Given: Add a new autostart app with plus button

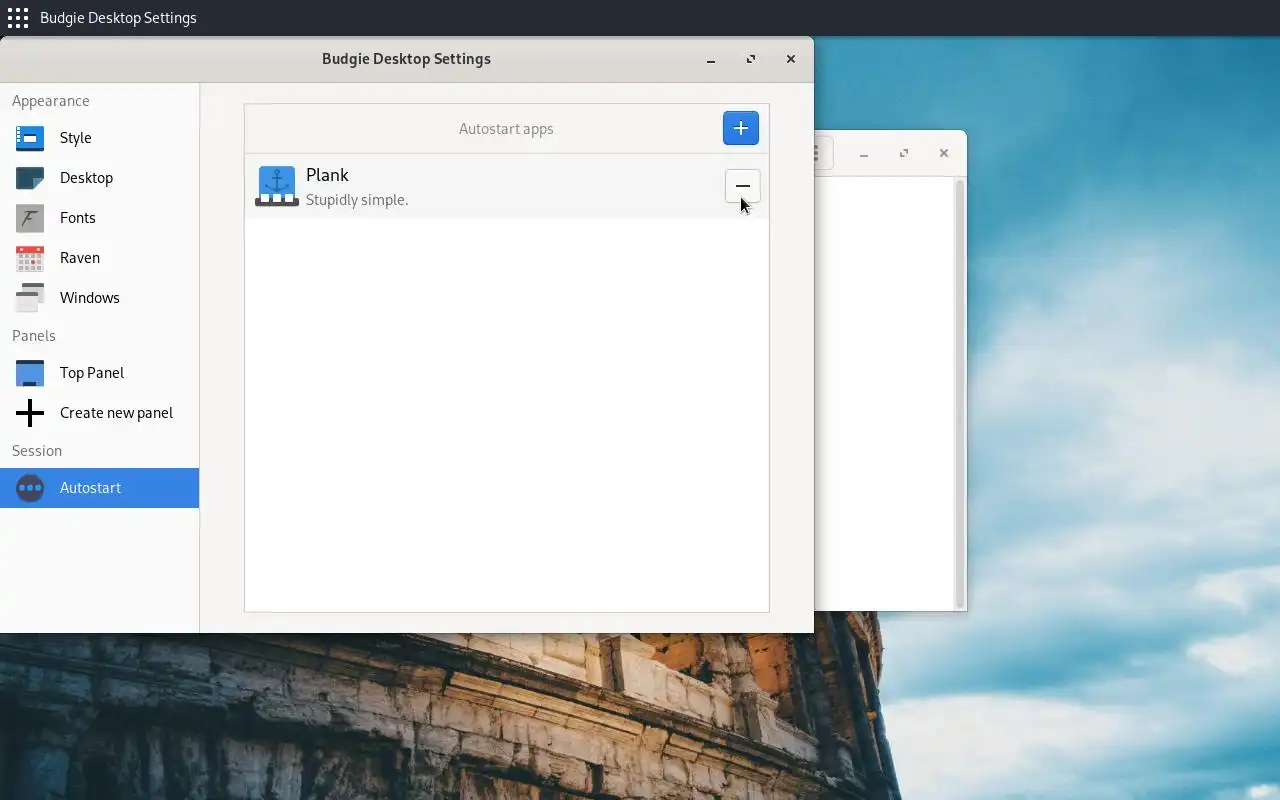Looking at the screenshot, I should (740, 128).
